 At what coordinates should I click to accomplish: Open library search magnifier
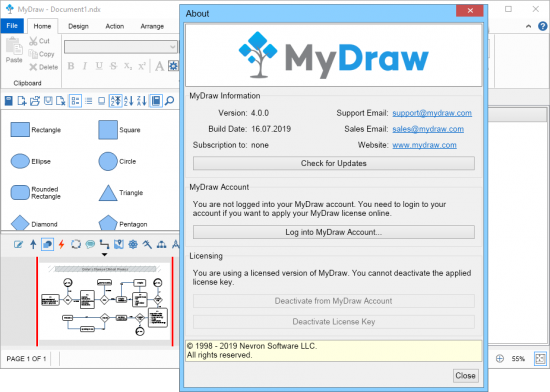point(169,101)
